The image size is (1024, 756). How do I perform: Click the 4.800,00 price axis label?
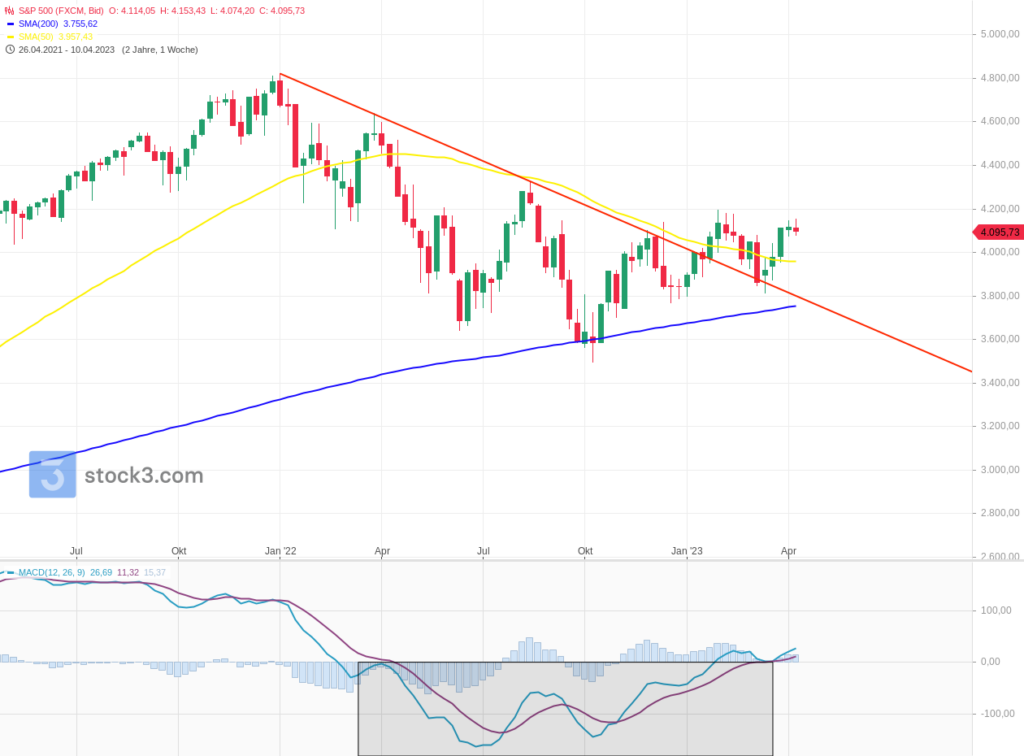tap(1000, 78)
